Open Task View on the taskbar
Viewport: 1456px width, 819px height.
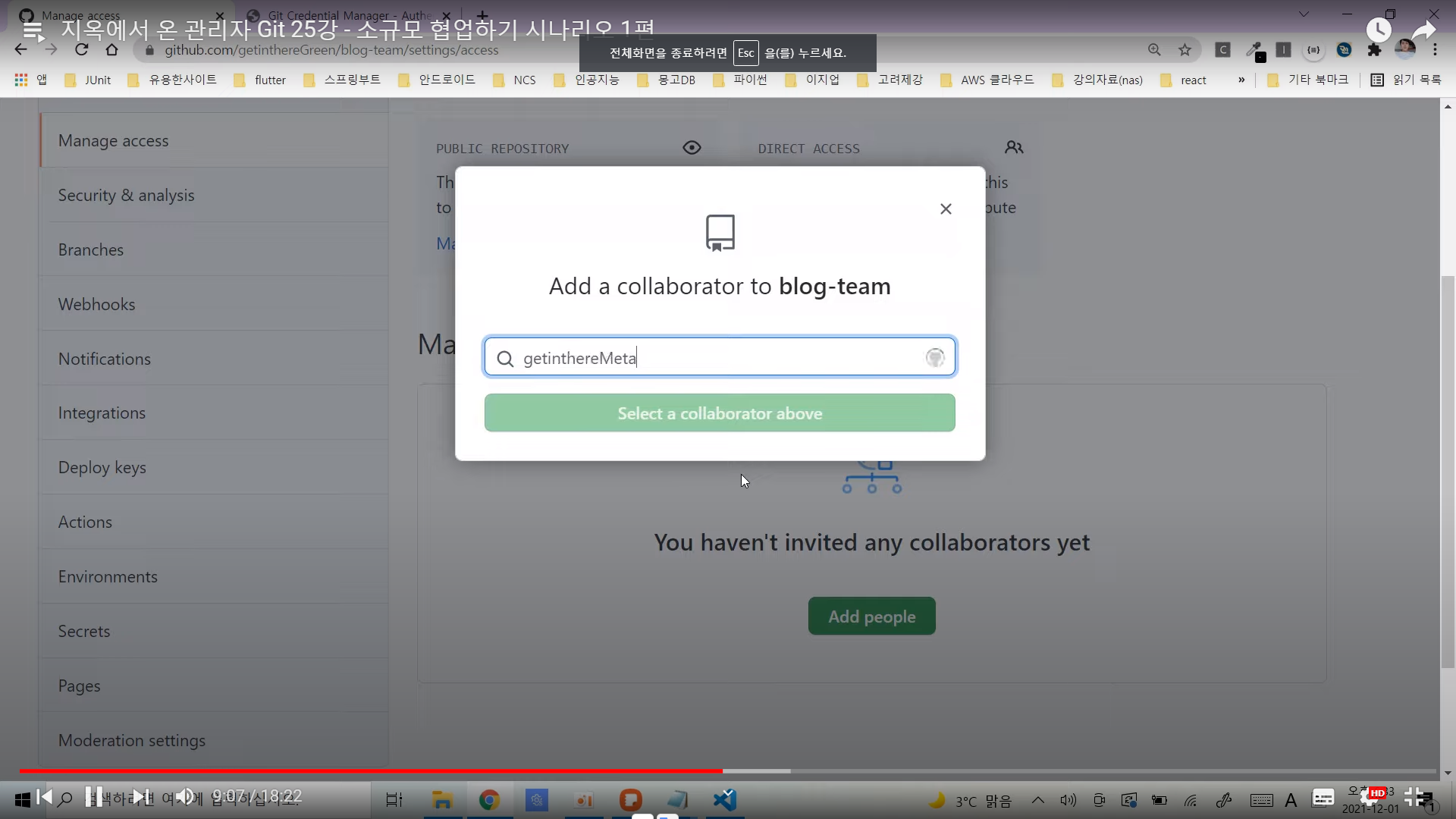click(394, 800)
